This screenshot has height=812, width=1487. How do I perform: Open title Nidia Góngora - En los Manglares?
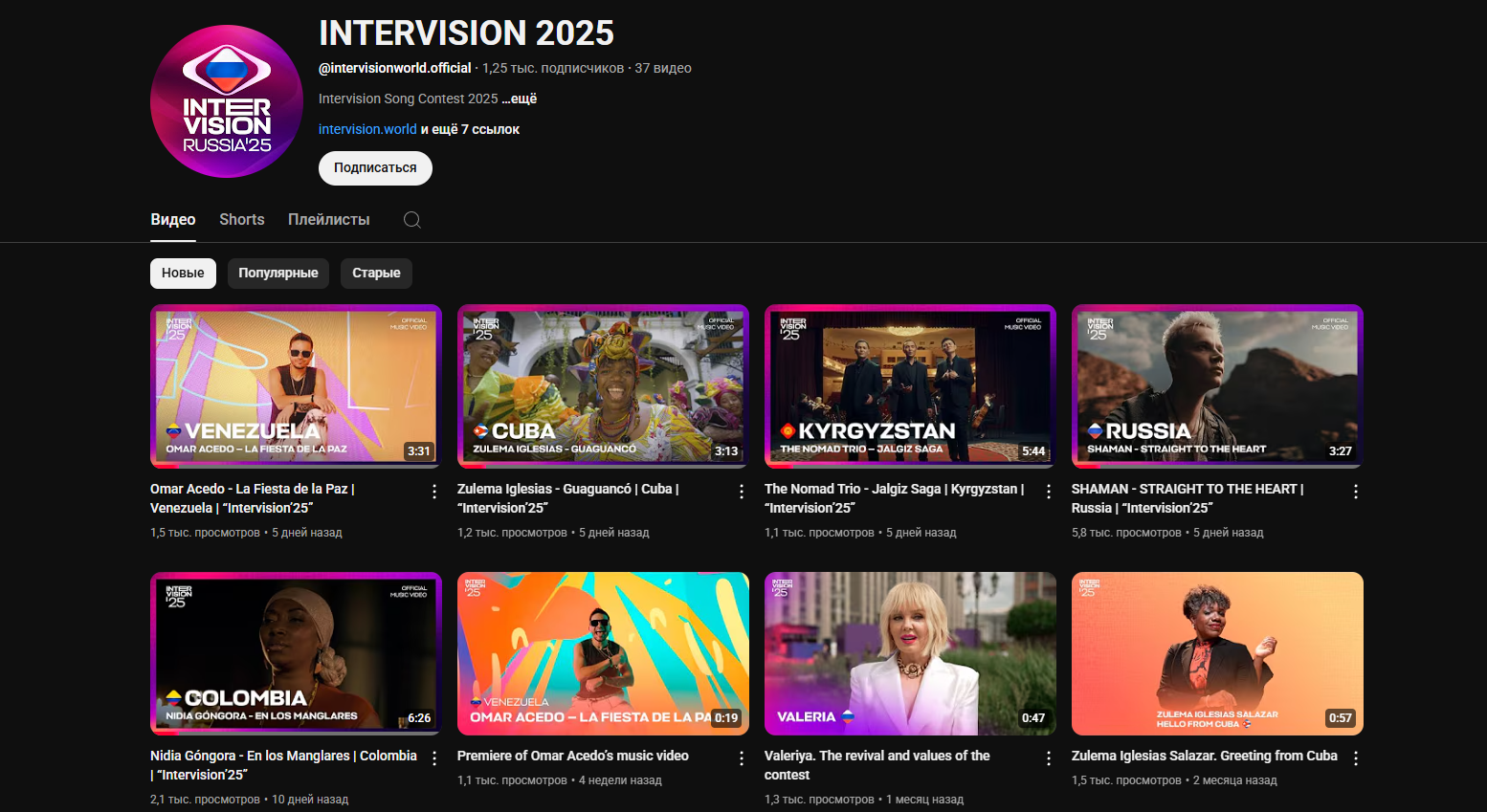click(283, 765)
